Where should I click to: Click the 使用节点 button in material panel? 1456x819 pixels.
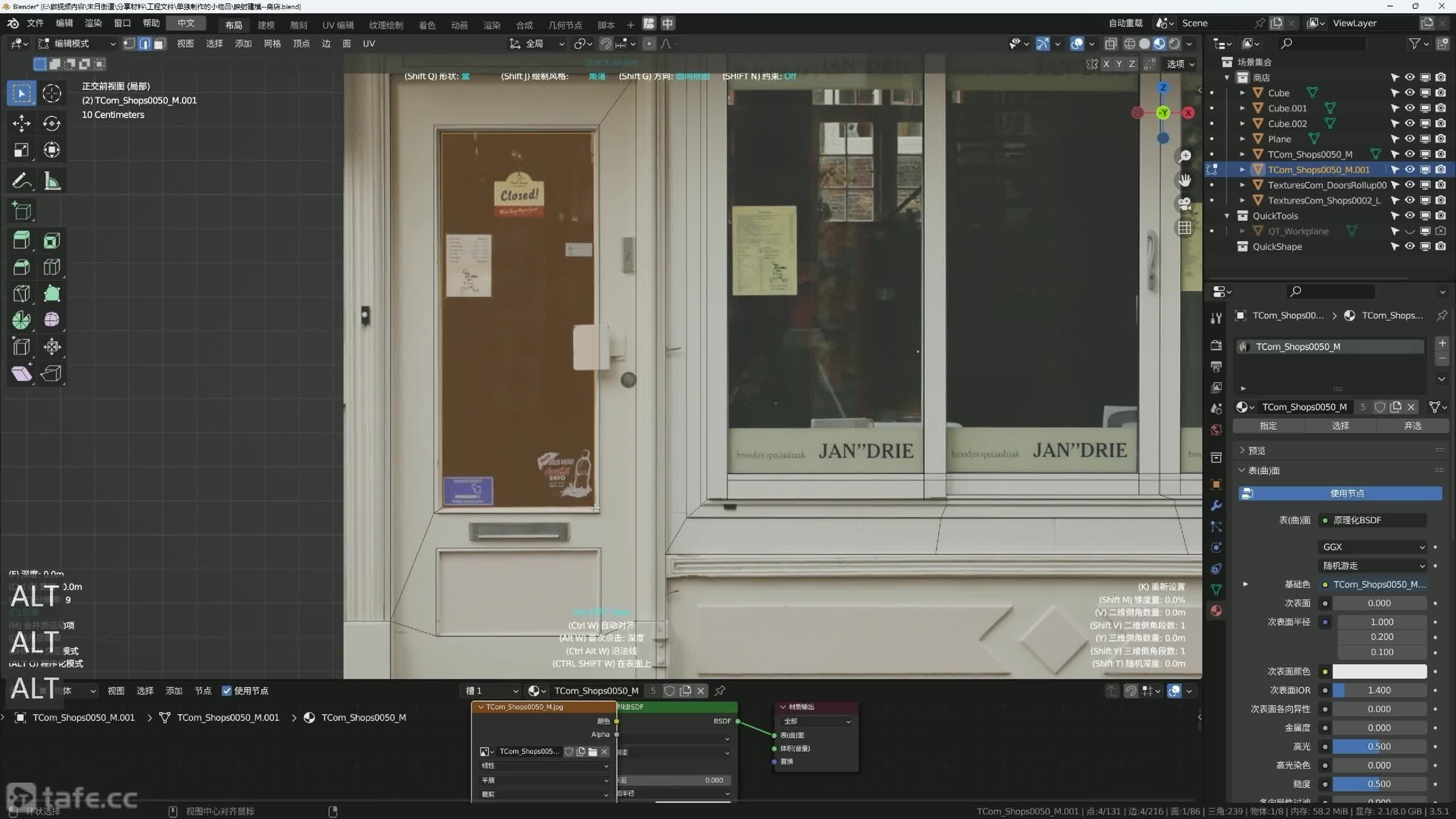[1341, 494]
